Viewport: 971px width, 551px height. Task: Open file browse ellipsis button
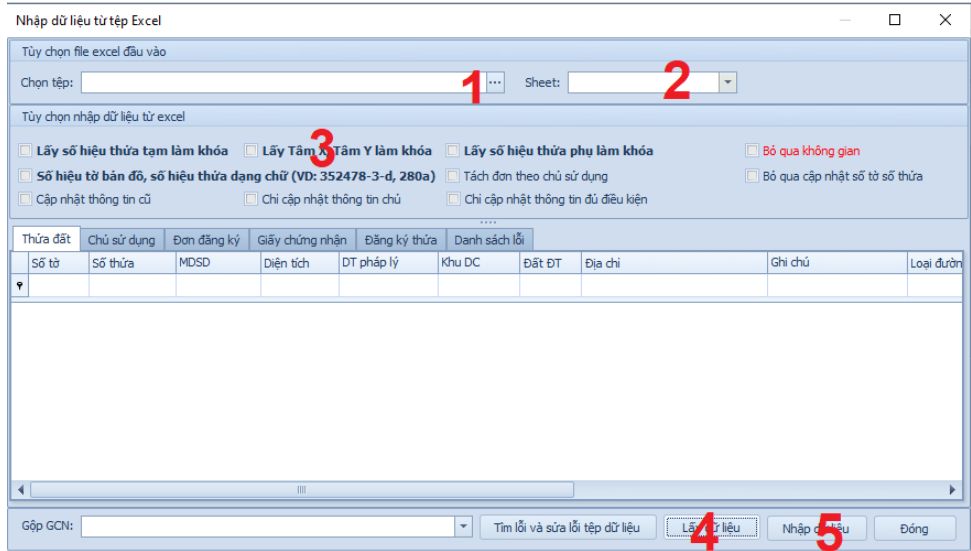495,82
